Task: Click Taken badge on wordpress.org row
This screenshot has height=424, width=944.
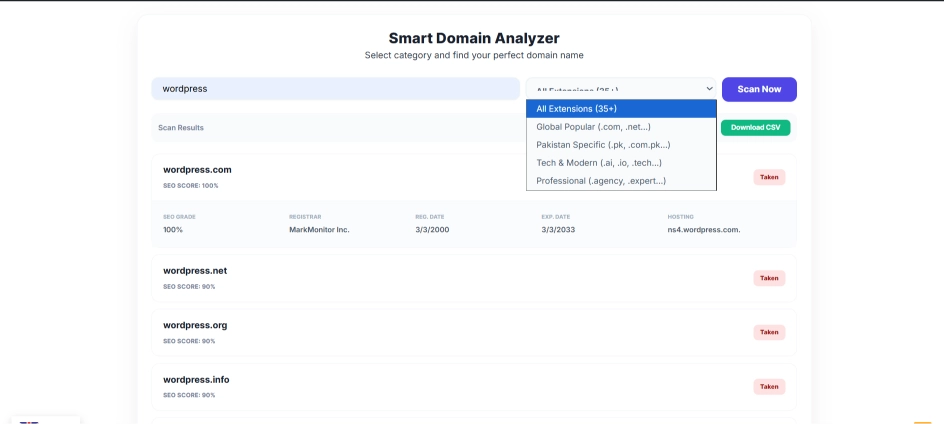Action: coord(769,332)
